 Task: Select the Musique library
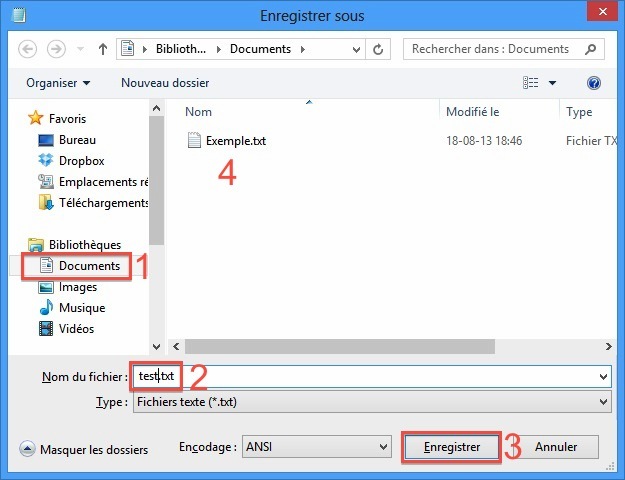point(81,308)
